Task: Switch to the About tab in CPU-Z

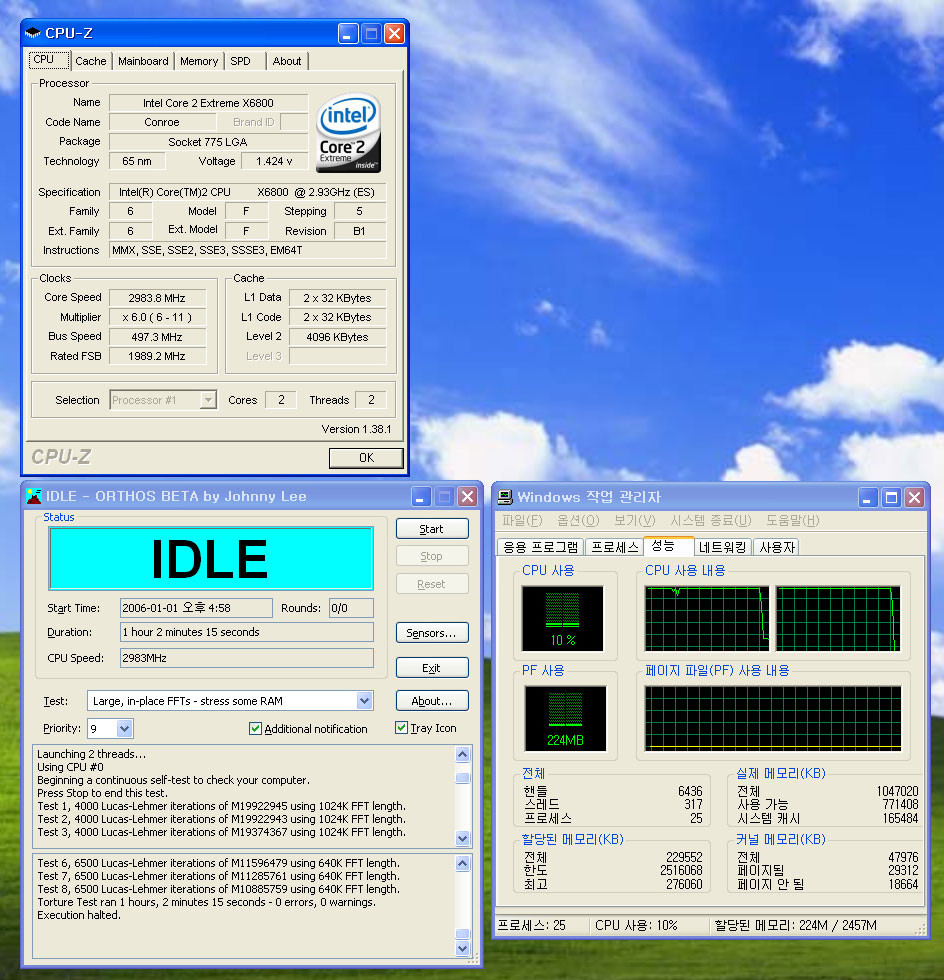Action: pos(287,61)
